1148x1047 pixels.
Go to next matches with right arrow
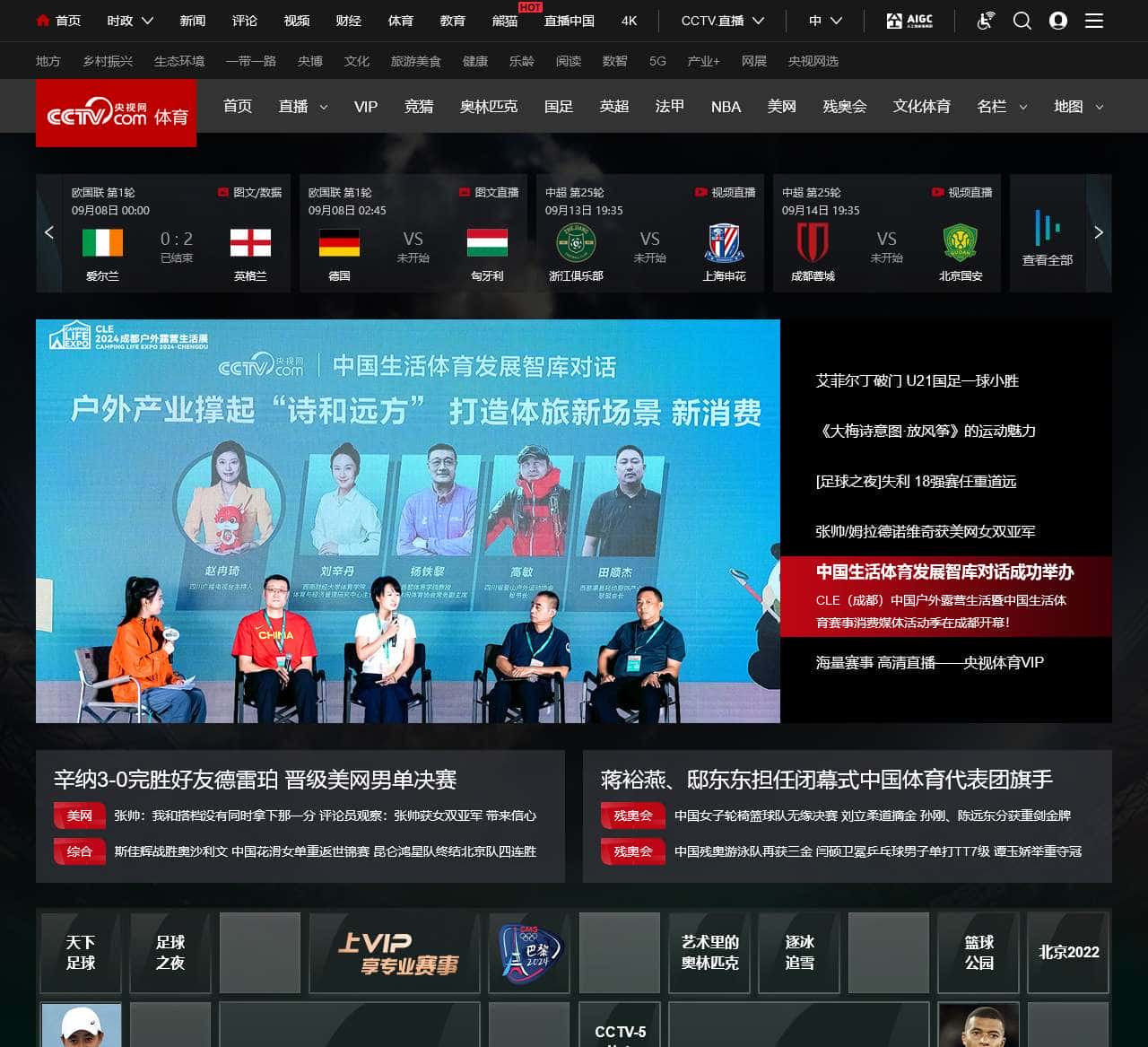(1099, 232)
